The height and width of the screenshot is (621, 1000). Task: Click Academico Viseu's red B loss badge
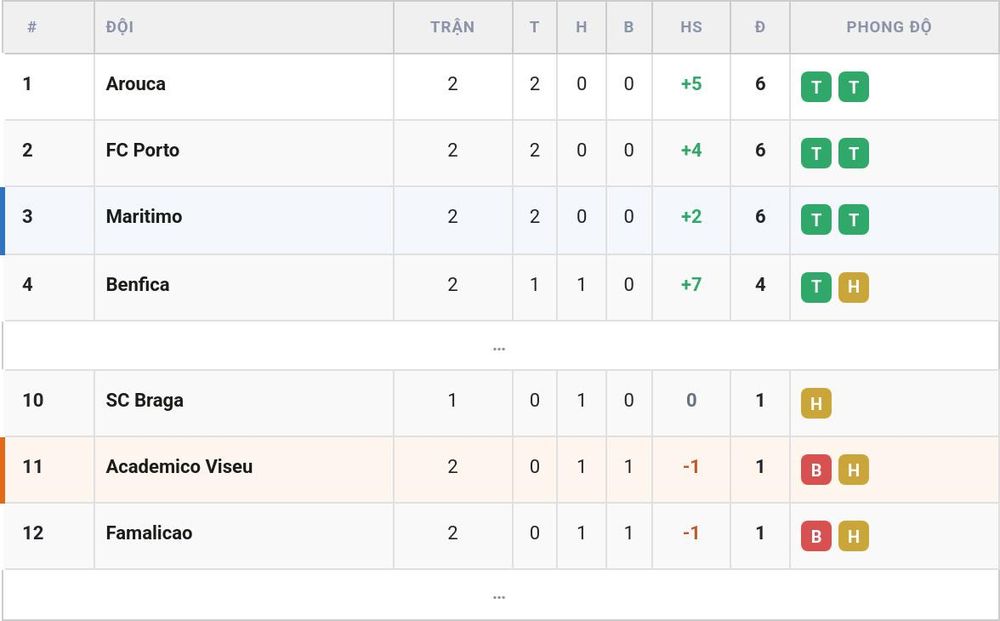(x=816, y=469)
